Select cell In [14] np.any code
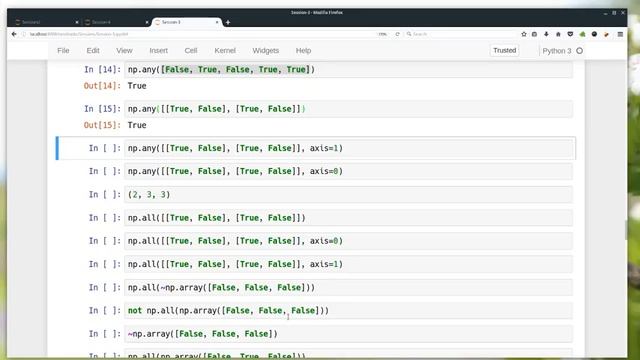 348,69
